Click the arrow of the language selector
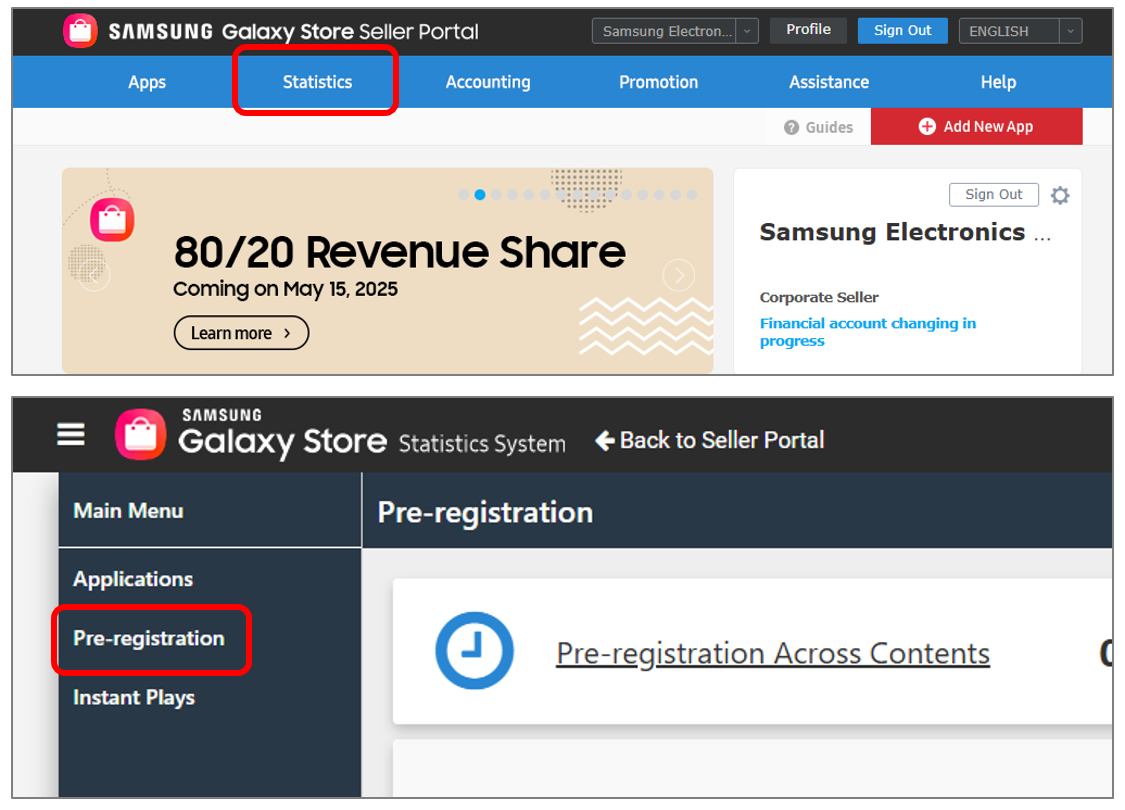1125x810 pixels. click(x=1070, y=31)
